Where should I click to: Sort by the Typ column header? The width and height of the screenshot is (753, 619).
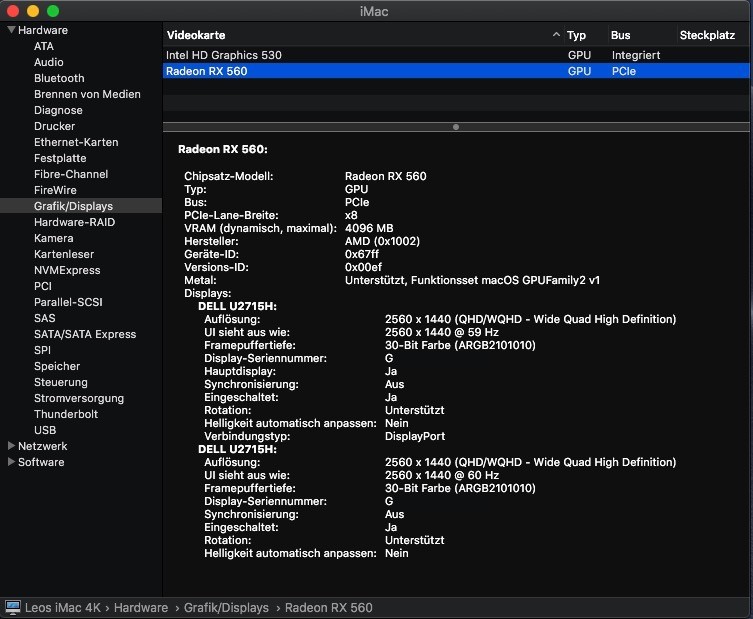point(577,35)
